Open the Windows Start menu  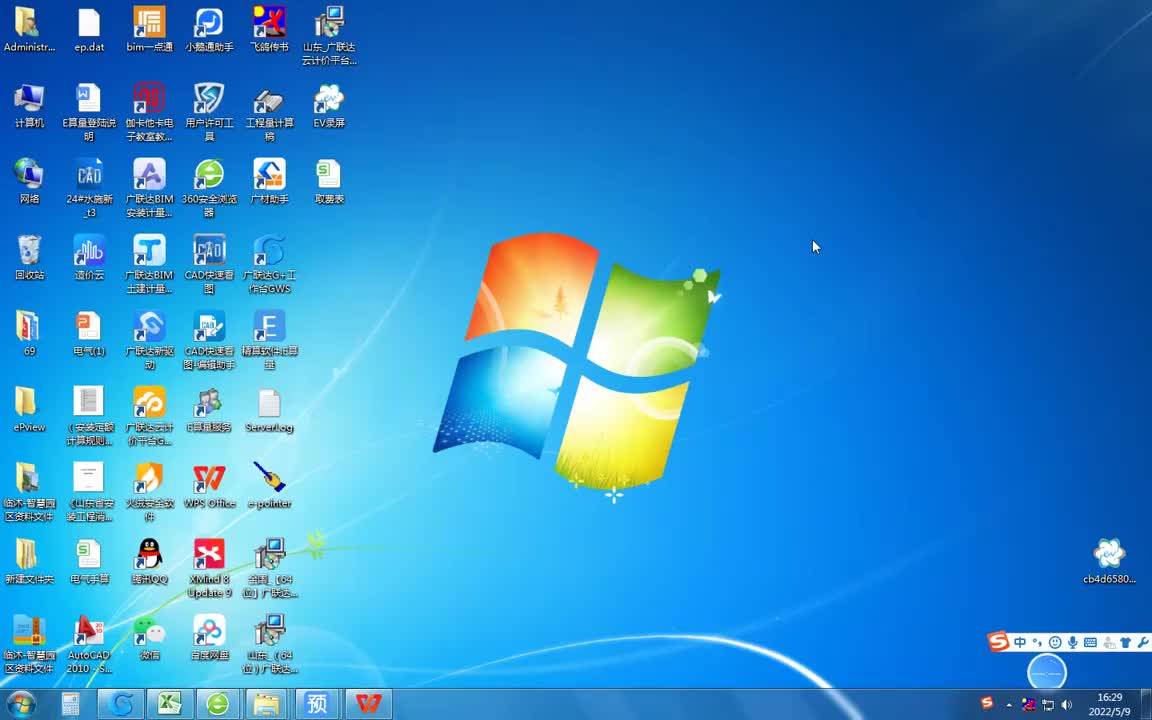[x=21, y=705]
